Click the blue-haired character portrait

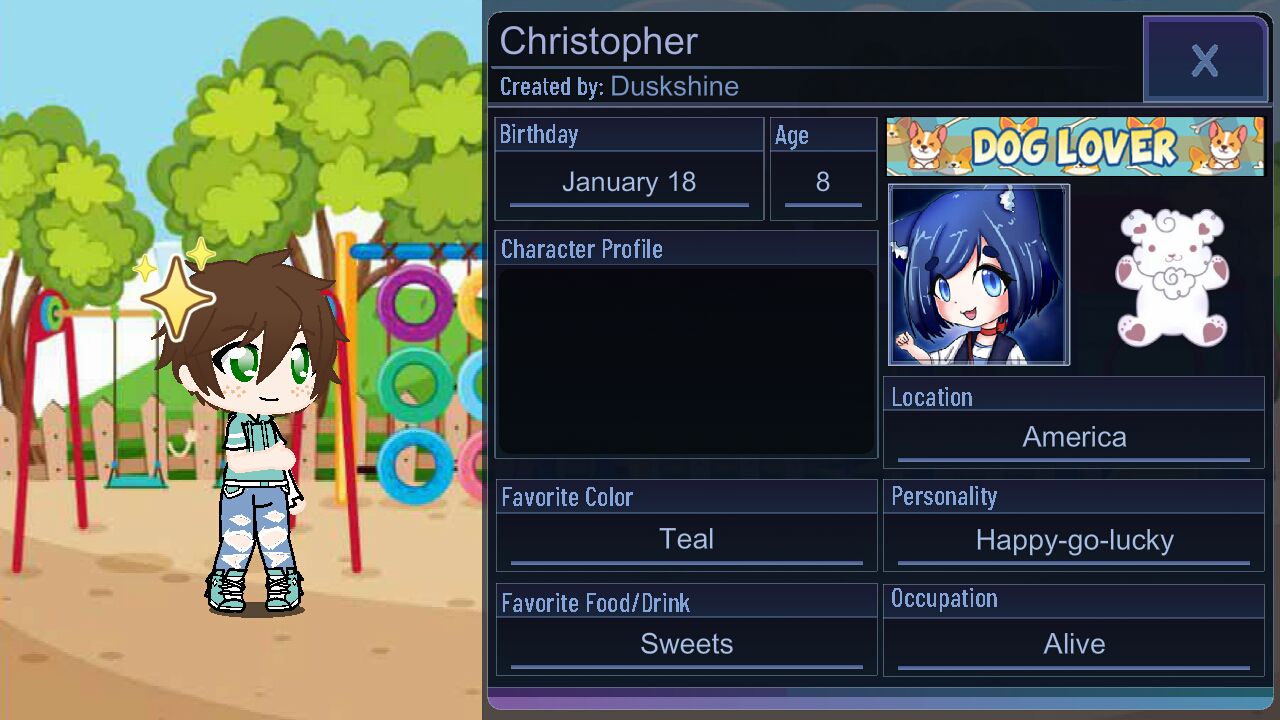click(x=979, y=275)
